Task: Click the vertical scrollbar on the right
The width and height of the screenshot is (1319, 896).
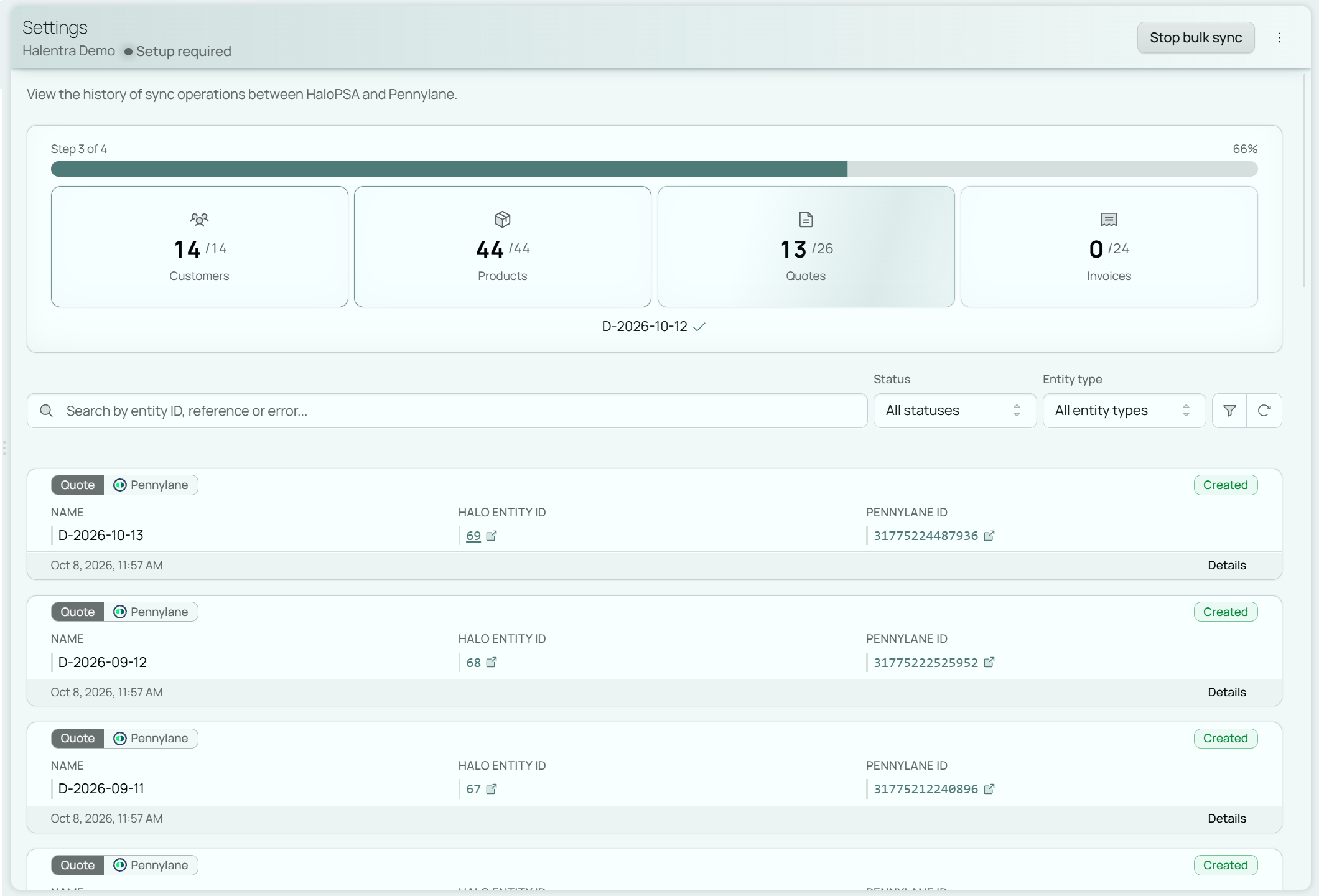Action: click(x=1305, y=180)
